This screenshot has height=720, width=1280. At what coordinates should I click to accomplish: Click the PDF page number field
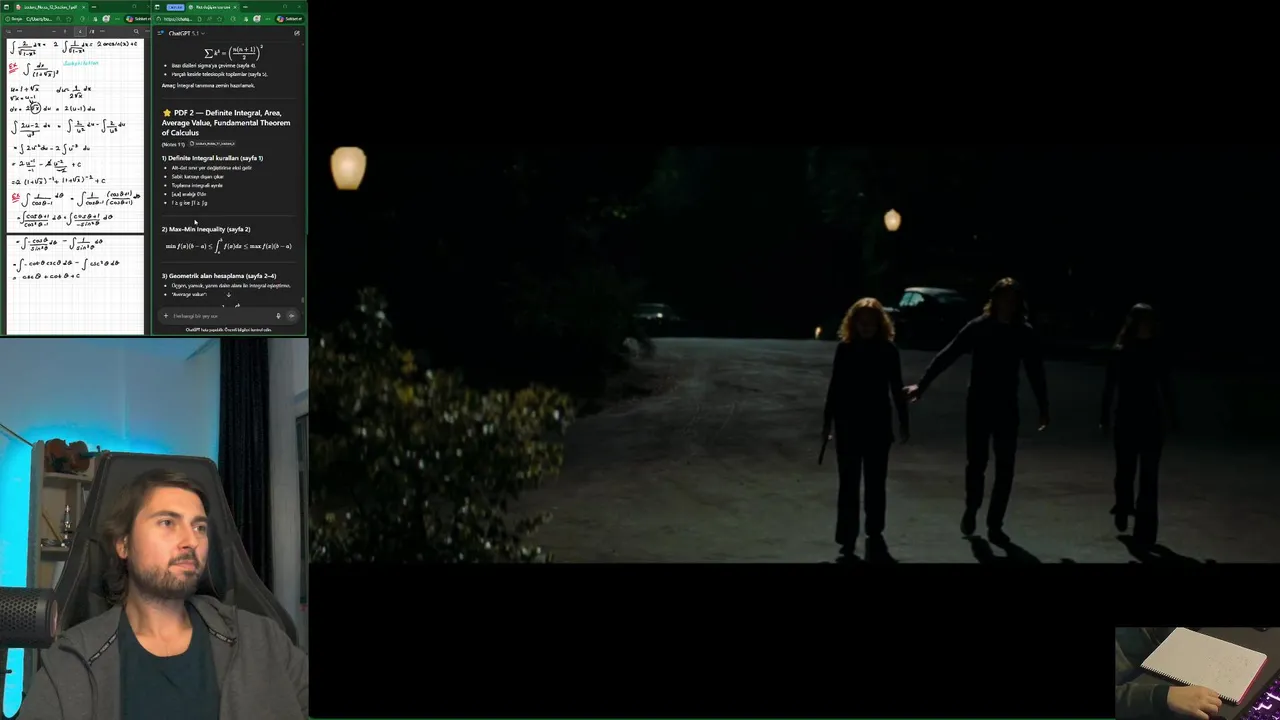tap(80, 31)
